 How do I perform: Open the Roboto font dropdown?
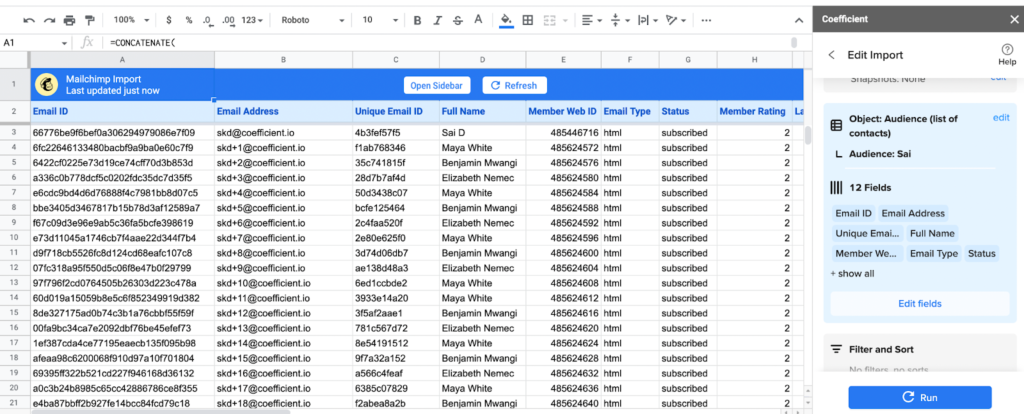click(312, 20)
